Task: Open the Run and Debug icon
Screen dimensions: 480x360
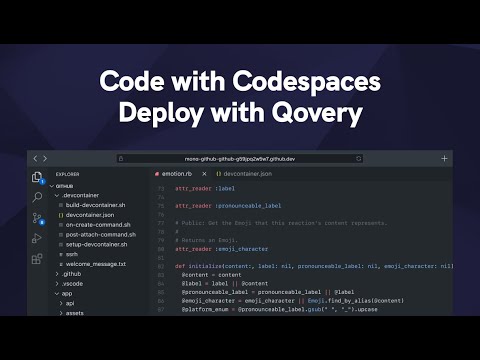Action: click(37, 238)
